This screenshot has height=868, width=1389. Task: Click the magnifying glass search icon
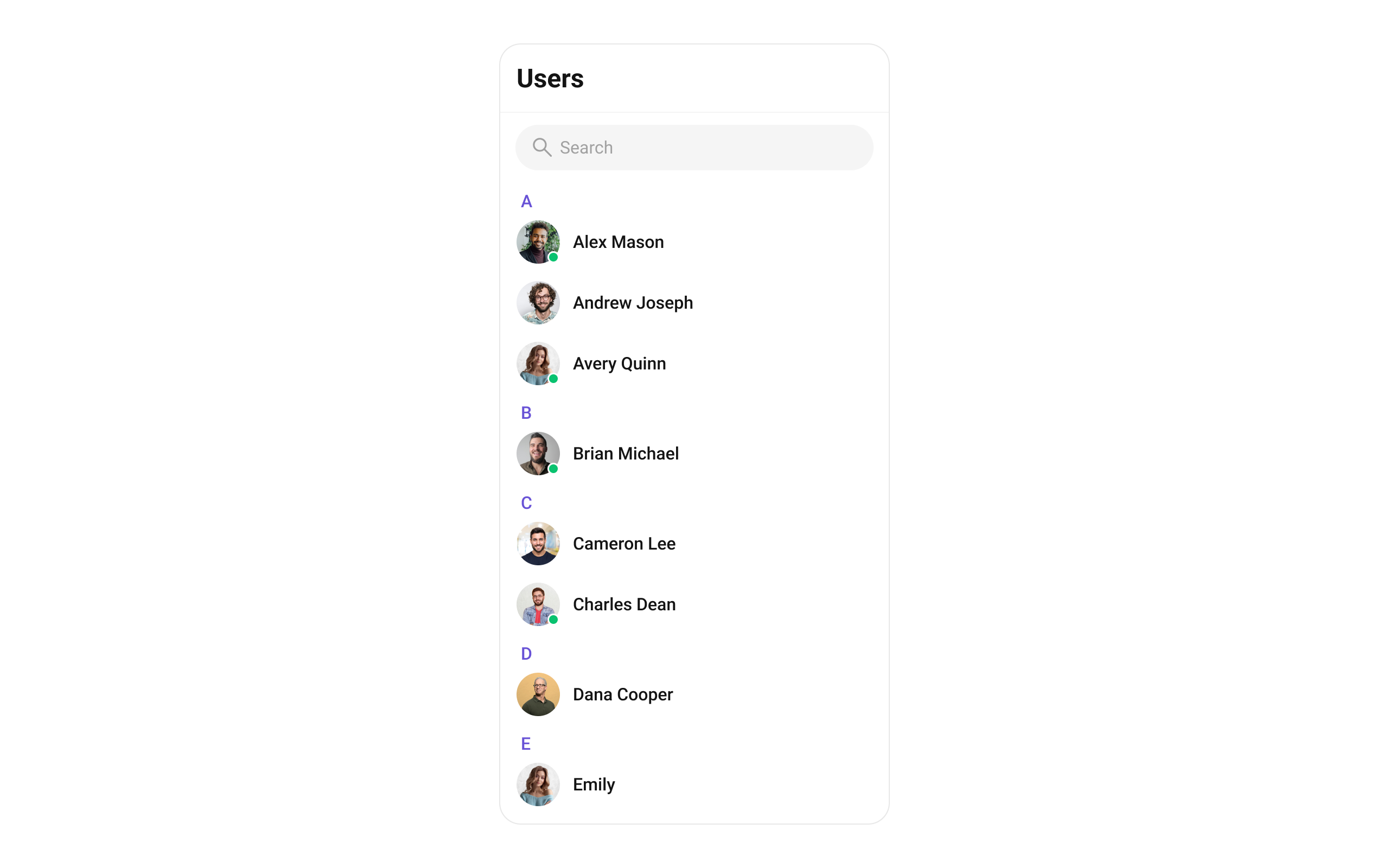[x=542, y=148]
